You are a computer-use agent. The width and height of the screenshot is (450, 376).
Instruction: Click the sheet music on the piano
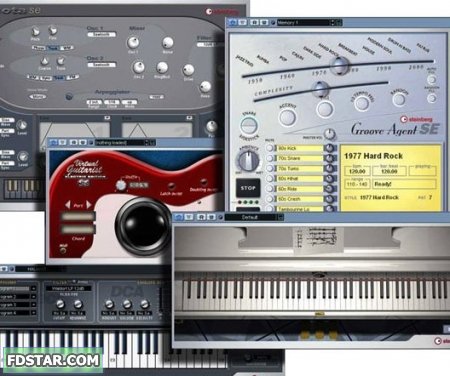tap(318, 239)
